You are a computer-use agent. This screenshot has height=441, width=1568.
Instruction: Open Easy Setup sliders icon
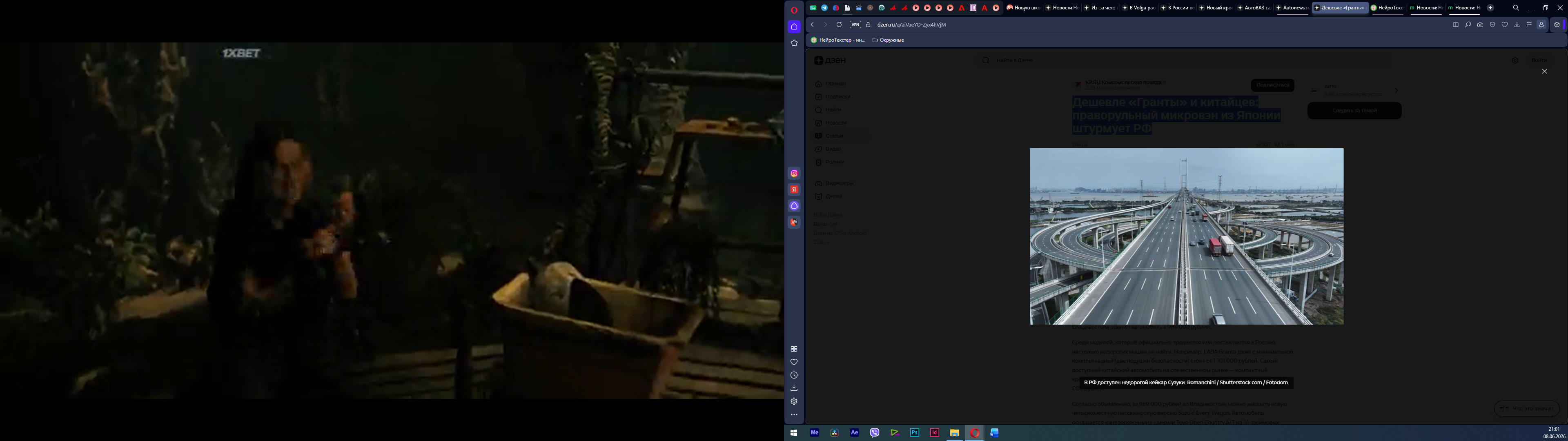coord(1529,25)
